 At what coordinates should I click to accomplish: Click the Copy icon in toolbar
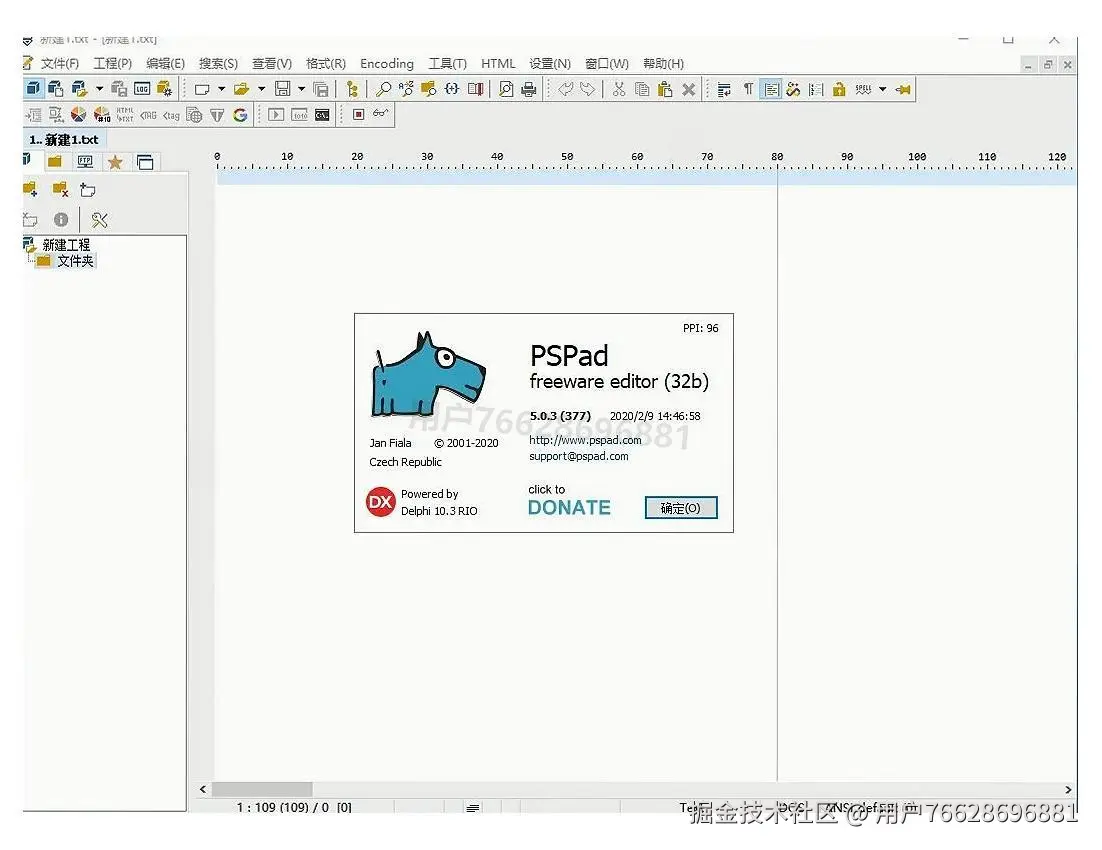(642, 89)
